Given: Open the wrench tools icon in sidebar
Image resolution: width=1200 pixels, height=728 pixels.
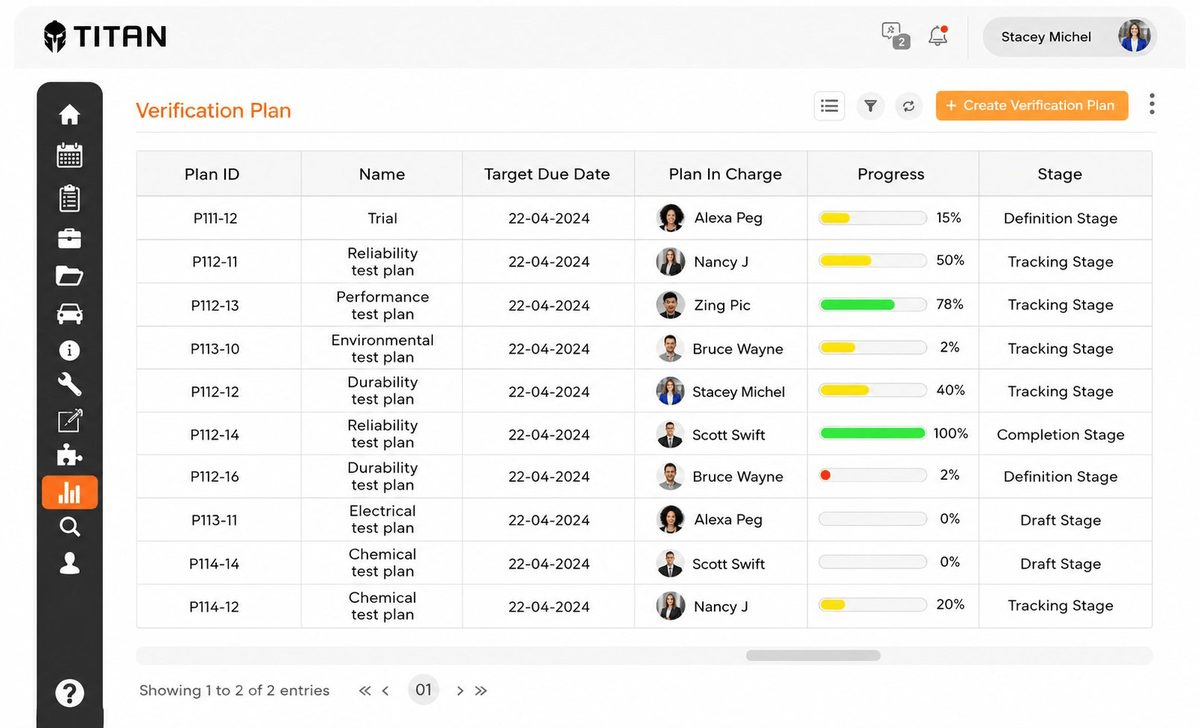Looking at the screenshot, I should coord(69,385).
